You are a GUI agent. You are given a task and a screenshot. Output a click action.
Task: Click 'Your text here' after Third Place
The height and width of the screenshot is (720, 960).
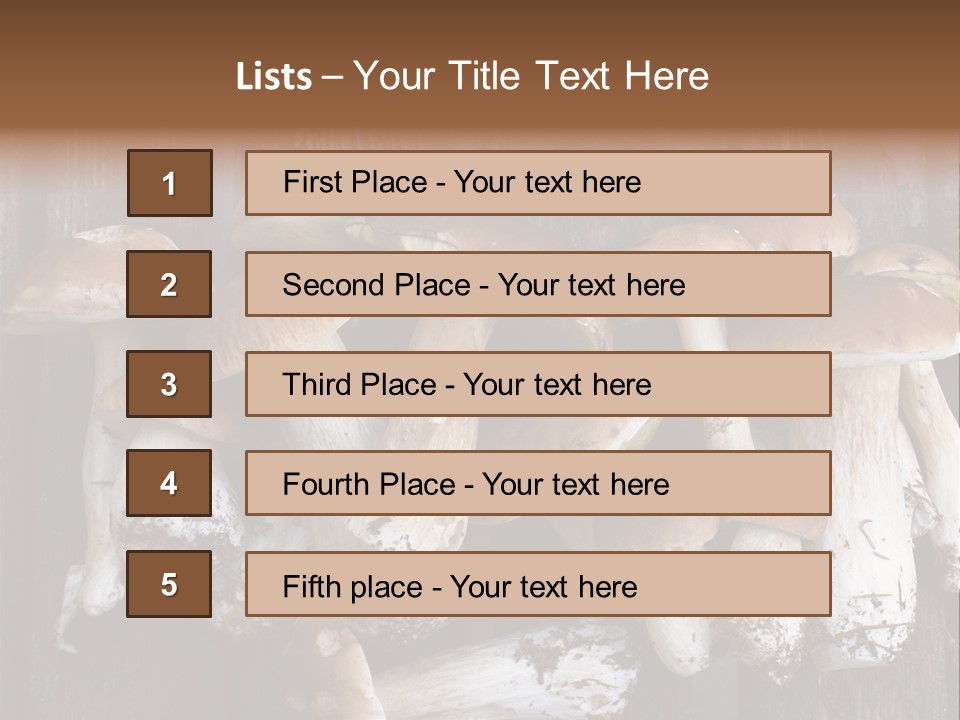tap(557, 384)
